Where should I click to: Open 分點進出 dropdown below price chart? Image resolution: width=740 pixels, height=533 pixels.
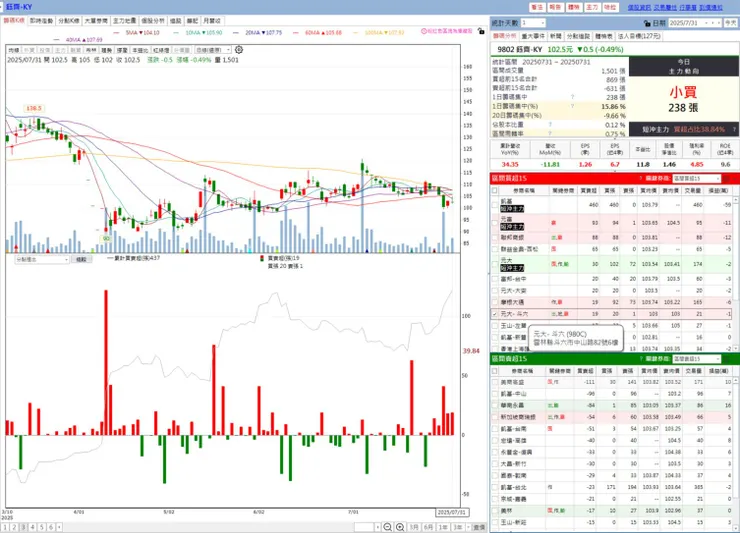(x=42, y=260)
